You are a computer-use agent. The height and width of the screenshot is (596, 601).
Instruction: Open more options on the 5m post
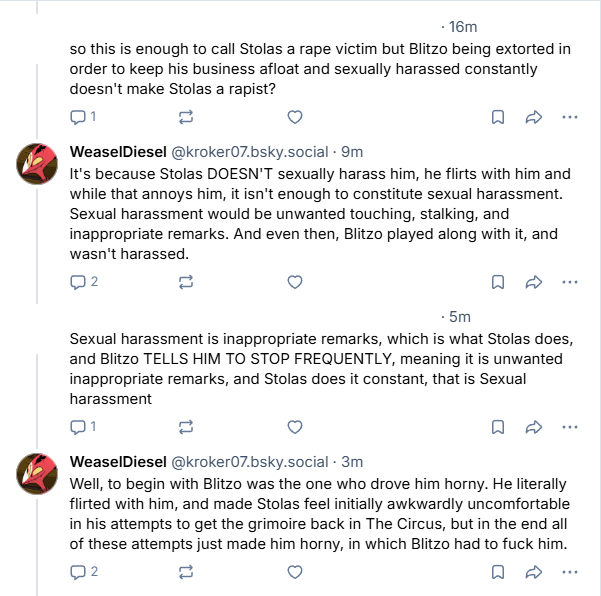click(570, 427)
